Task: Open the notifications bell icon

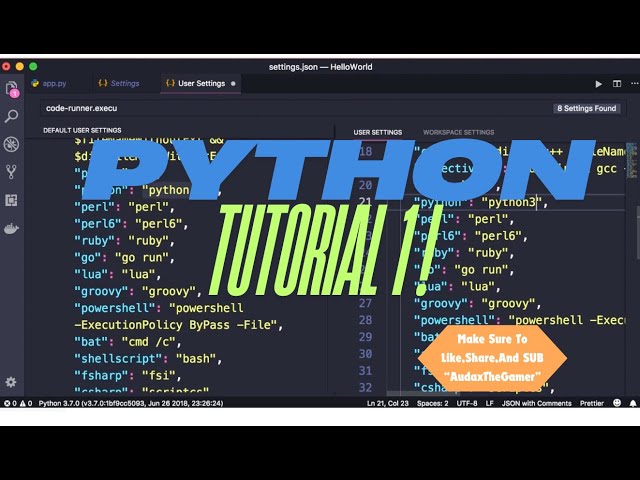Action: pyautogui.click(x=633, y=403)
